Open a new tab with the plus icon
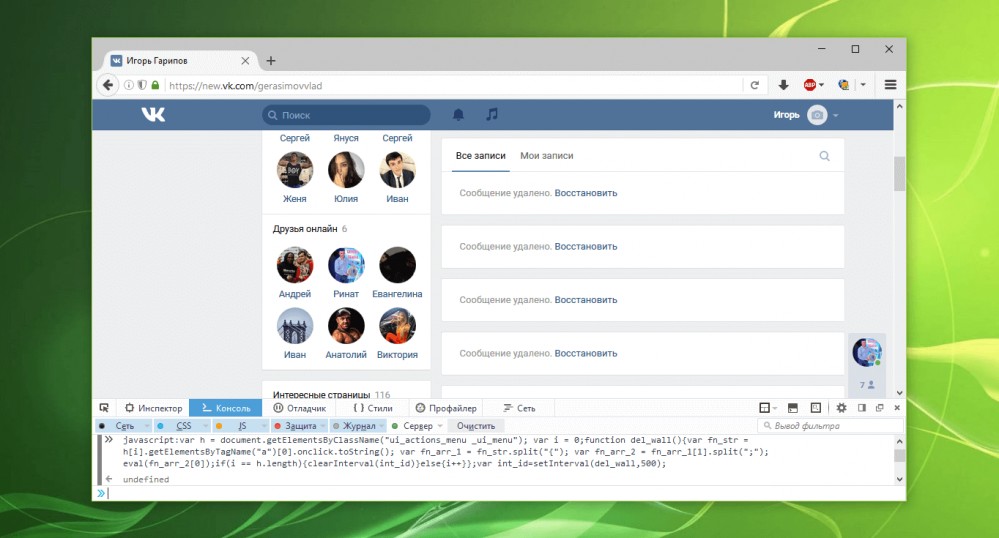Viewport: 999px width, 538px height. [271, 61]
